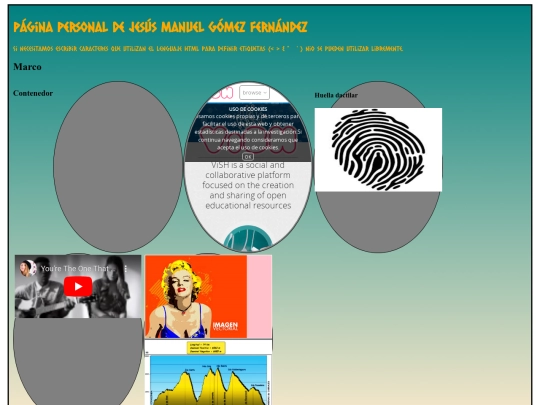Open the YouTube video options menu
Screen dimensions: 540x405
[x=126, y=269]
